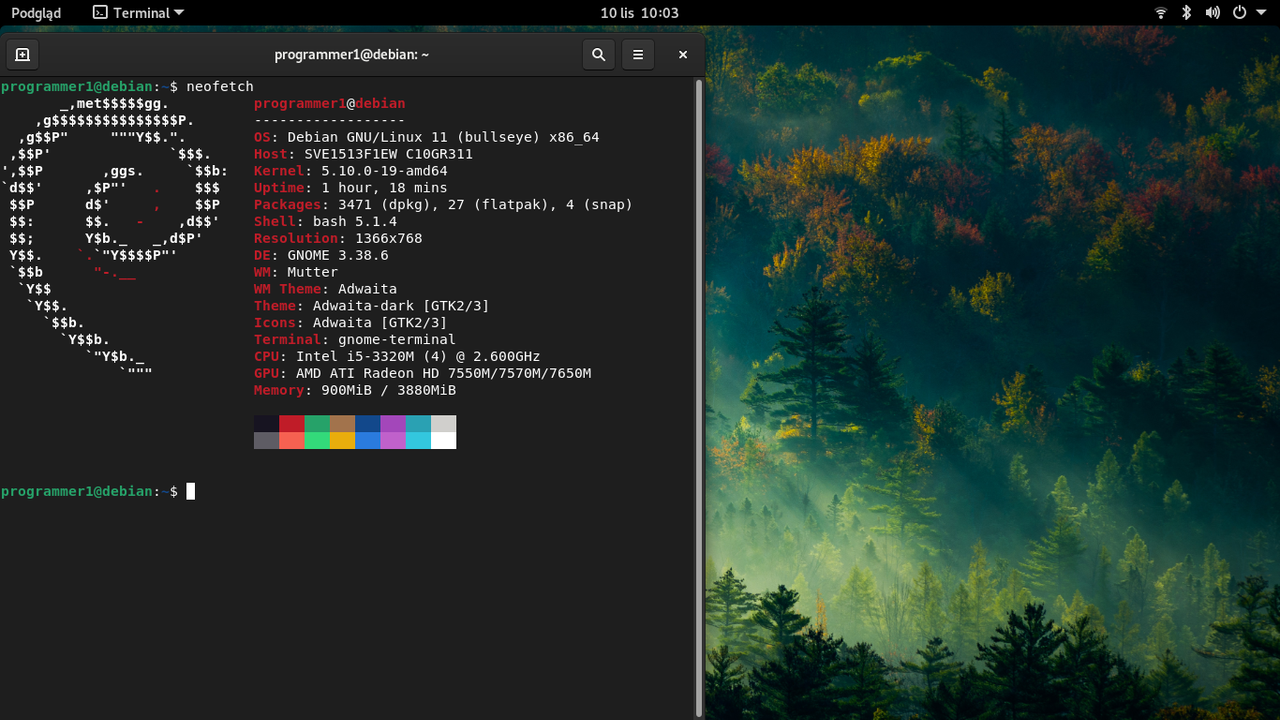Click the "DE: GNOME 3.38.6" line
The height and width of the screenshot is (720, 1280).
(x=321, y=255)
